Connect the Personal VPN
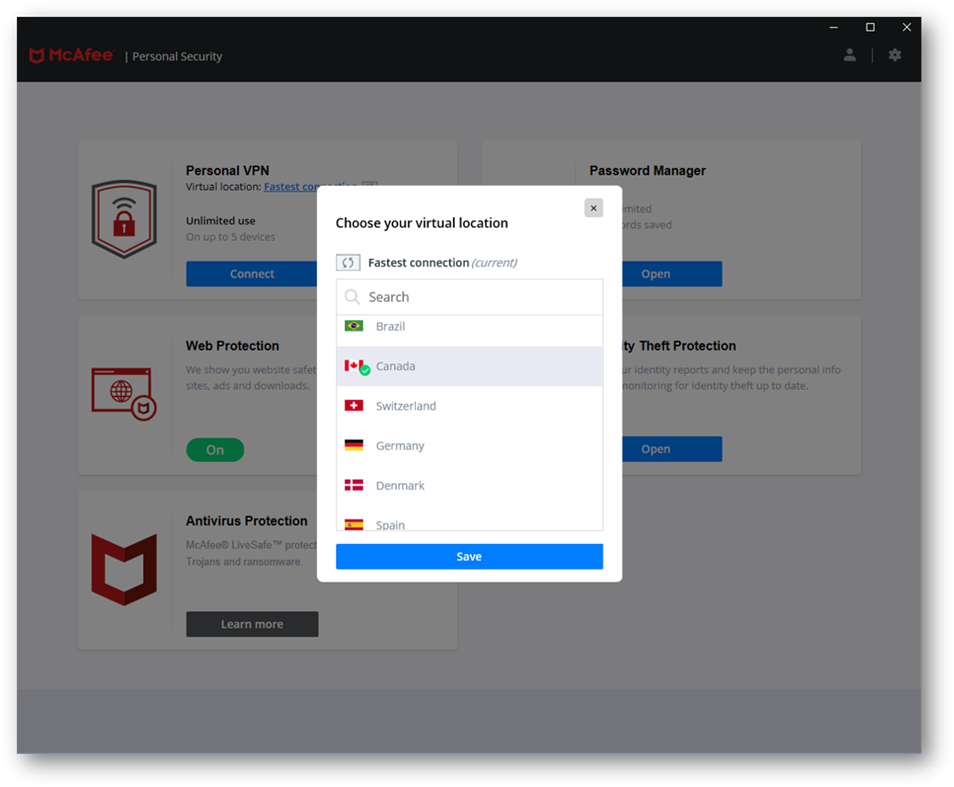 (x=251, y=274)
